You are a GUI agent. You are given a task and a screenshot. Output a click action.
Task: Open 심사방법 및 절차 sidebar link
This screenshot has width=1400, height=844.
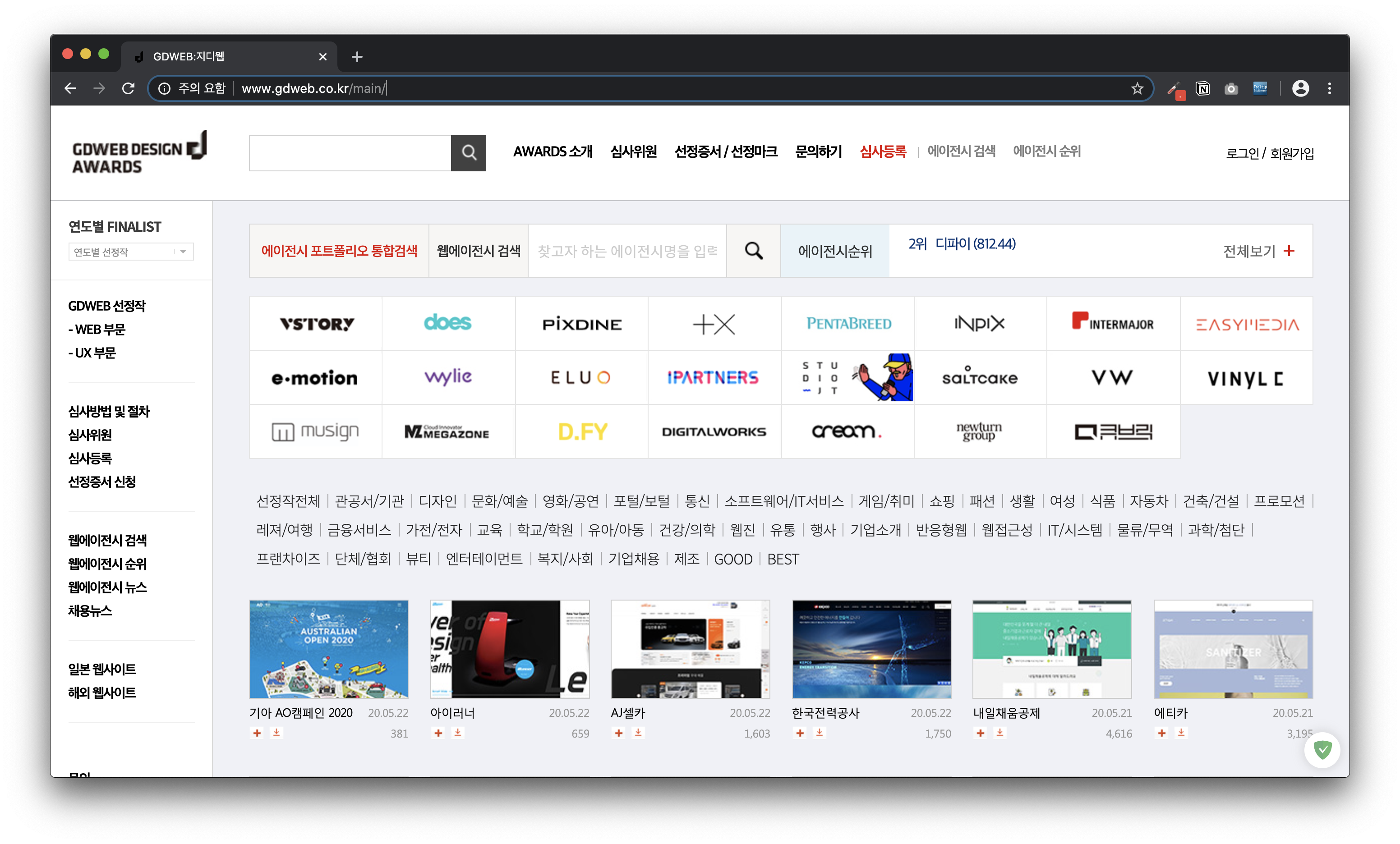pyautogui.click(x=109, y=411)
